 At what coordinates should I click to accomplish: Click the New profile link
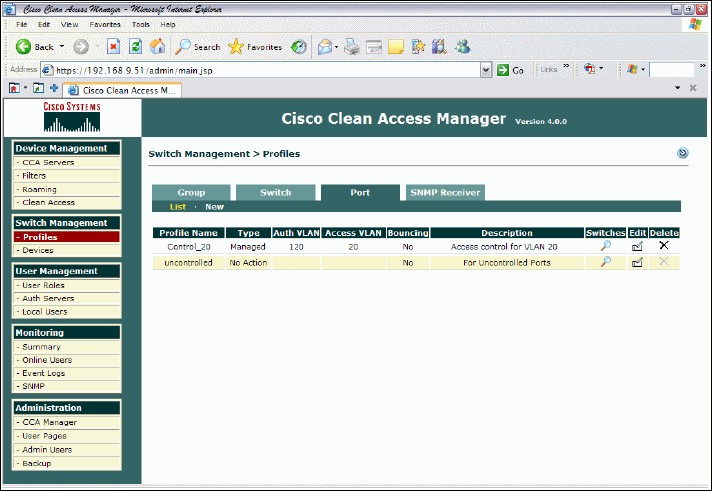(x=214, y=207)
